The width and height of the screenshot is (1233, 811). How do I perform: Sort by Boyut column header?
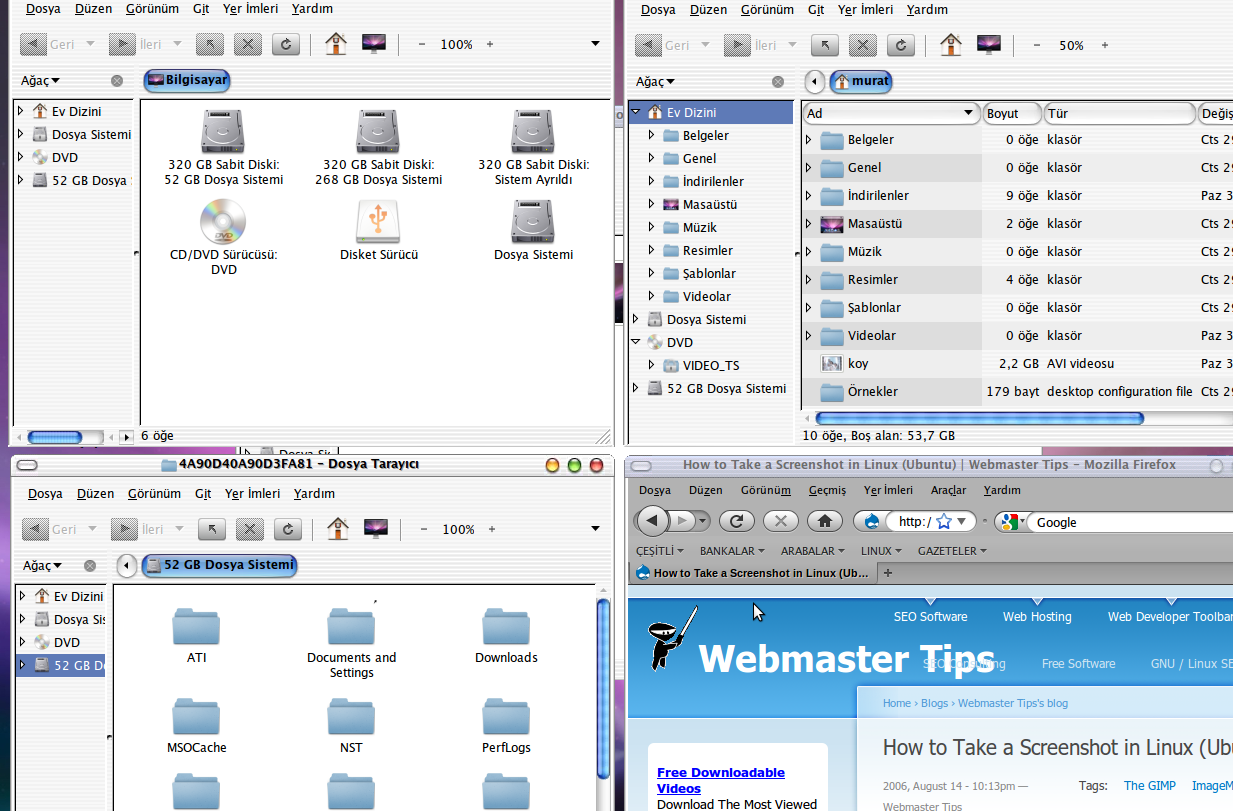[1012, 113]
